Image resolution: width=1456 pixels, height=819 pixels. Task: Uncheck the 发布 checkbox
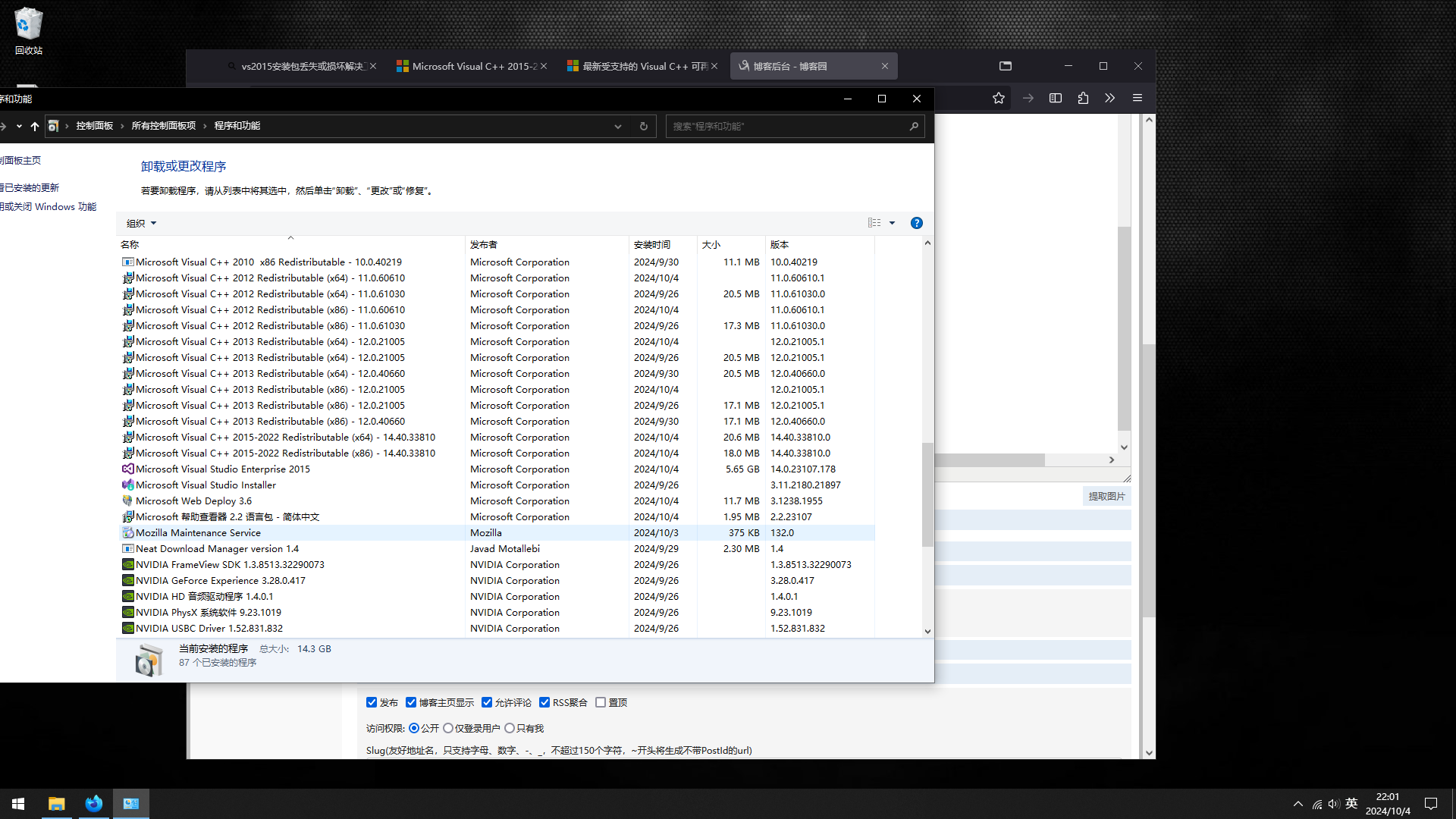pos(372,702)
